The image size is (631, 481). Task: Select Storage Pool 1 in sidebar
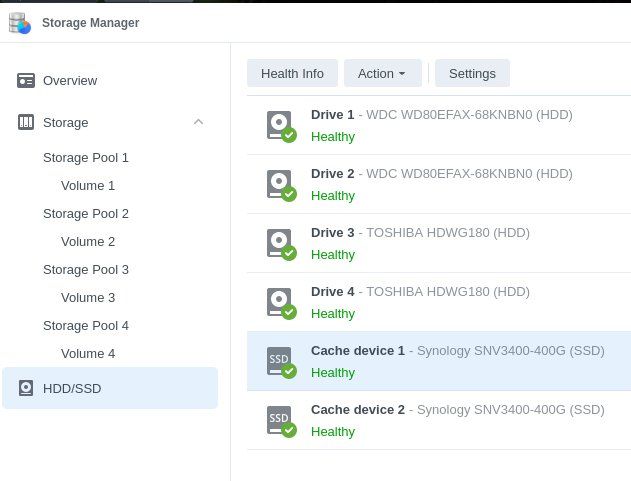point(86,157)
